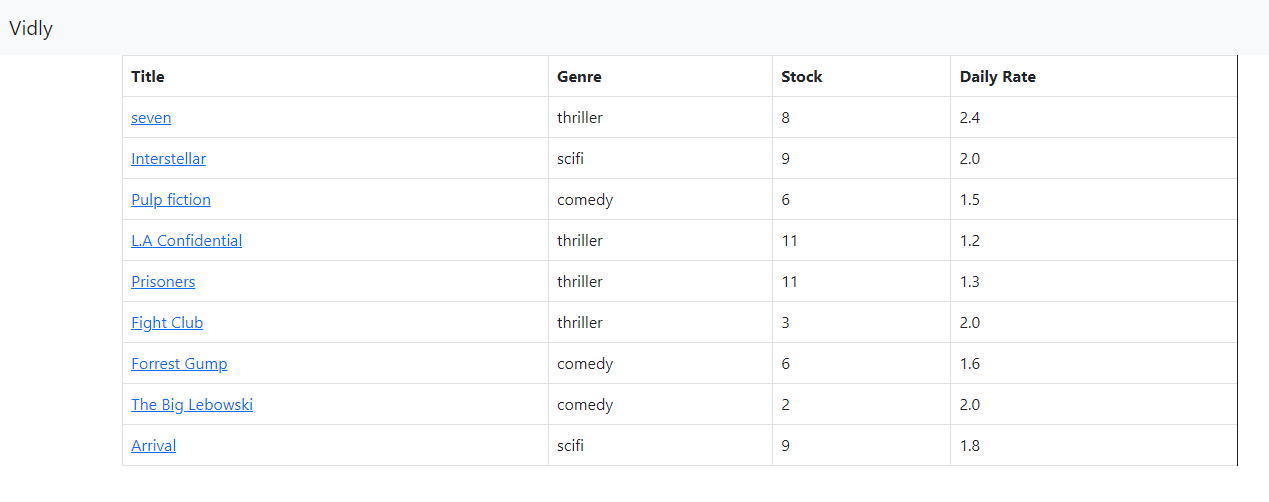Screen dimensions: 1269x502
Task: Click the stock cell for Fight Club
Action: [x=786, y=323]
